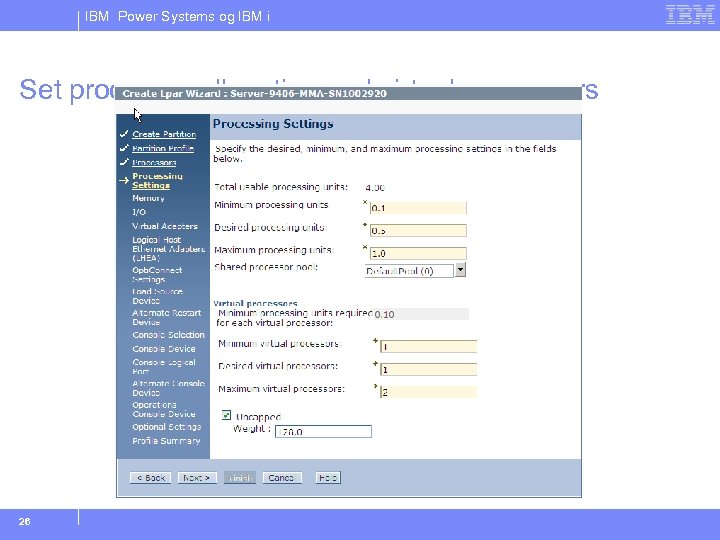Click the Minimum processing units field
Screen dimensions: 720x540
418,208
